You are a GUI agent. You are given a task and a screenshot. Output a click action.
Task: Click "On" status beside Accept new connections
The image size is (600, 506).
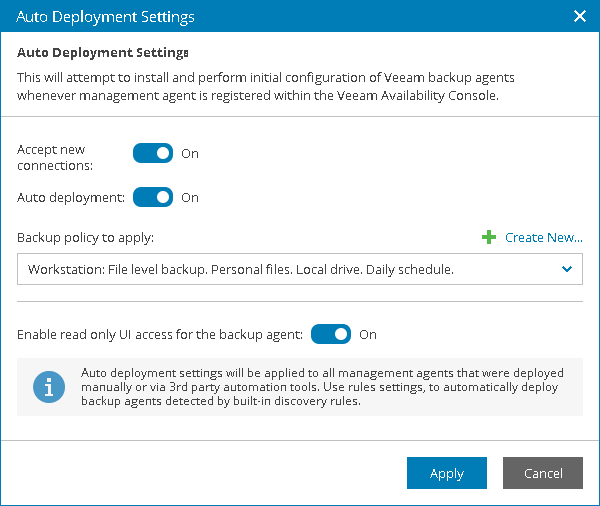(x=190, y=154)
